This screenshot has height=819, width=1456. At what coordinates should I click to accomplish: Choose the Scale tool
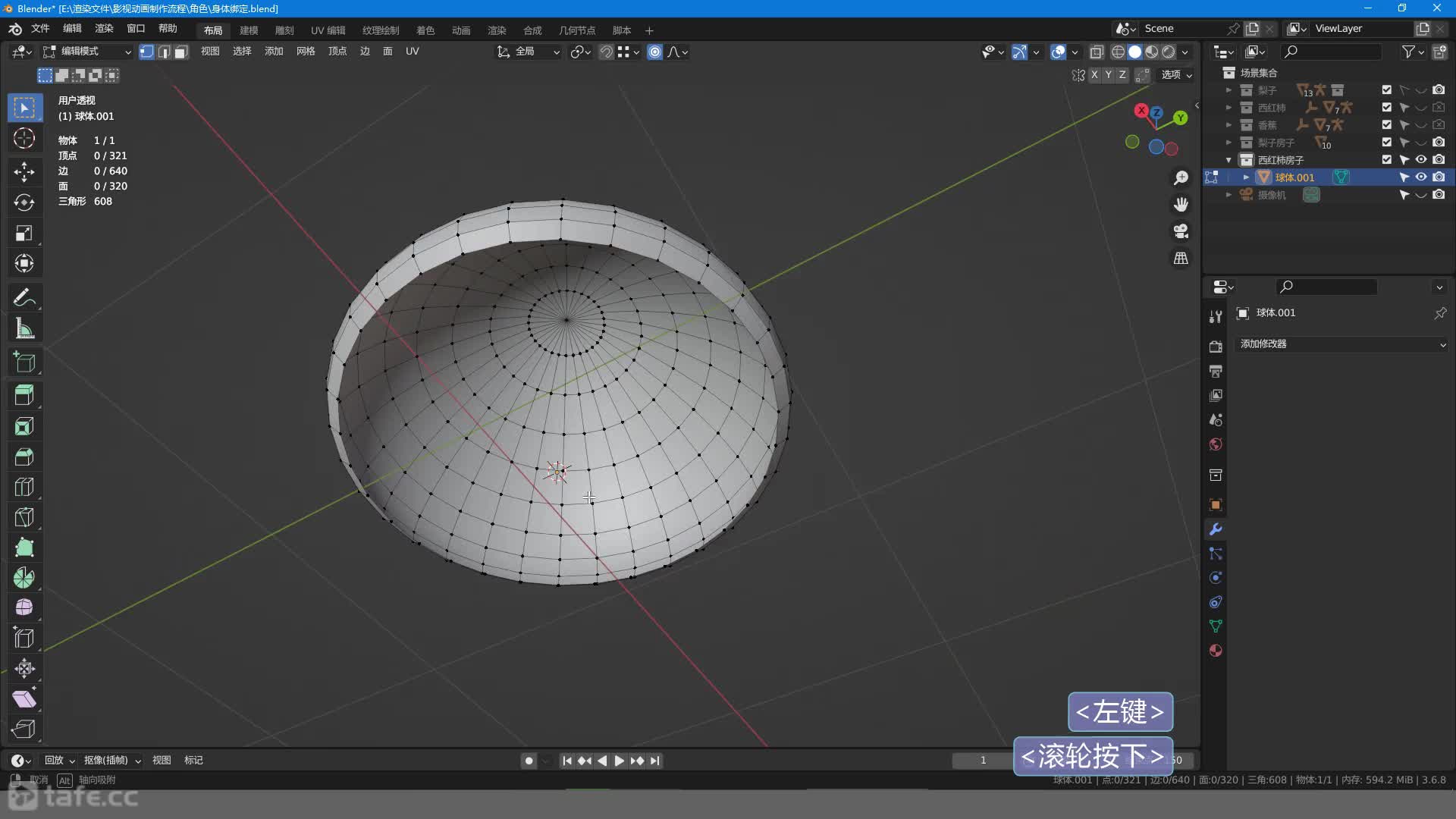[x=24, y=234]
